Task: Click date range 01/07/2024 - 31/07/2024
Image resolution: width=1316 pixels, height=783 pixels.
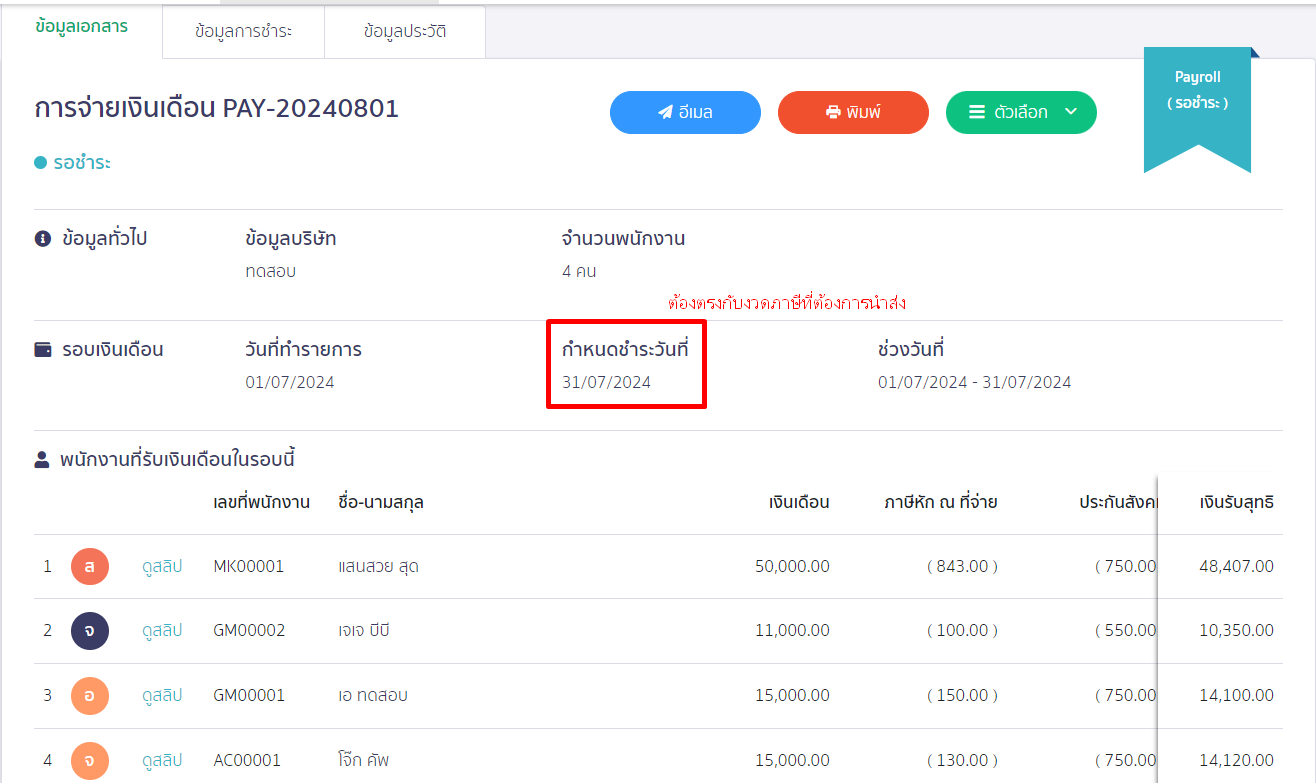Action: 975,382
